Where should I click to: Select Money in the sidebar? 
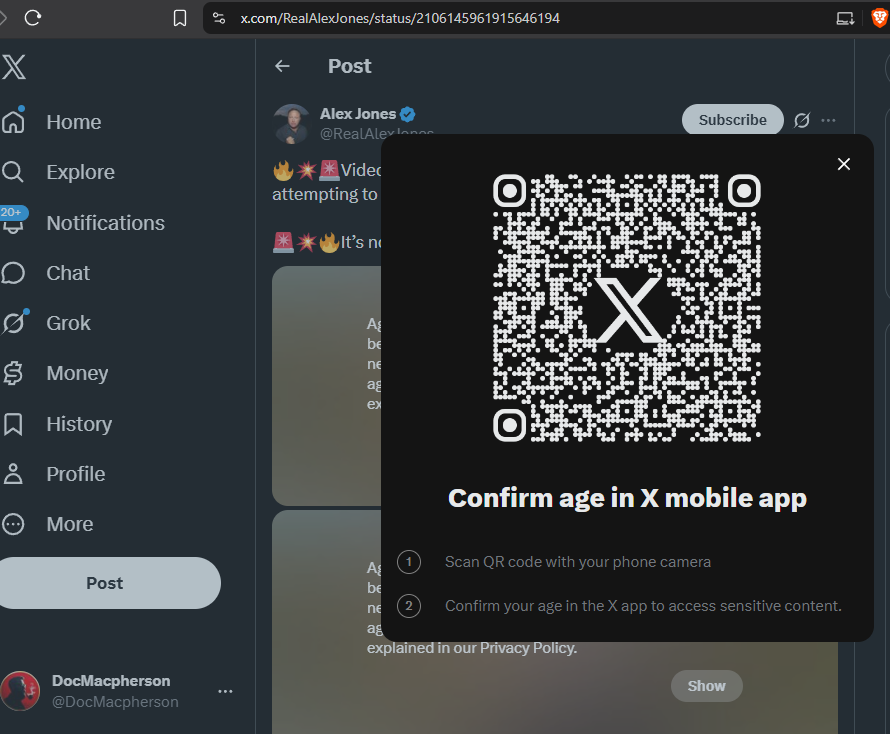77,373
